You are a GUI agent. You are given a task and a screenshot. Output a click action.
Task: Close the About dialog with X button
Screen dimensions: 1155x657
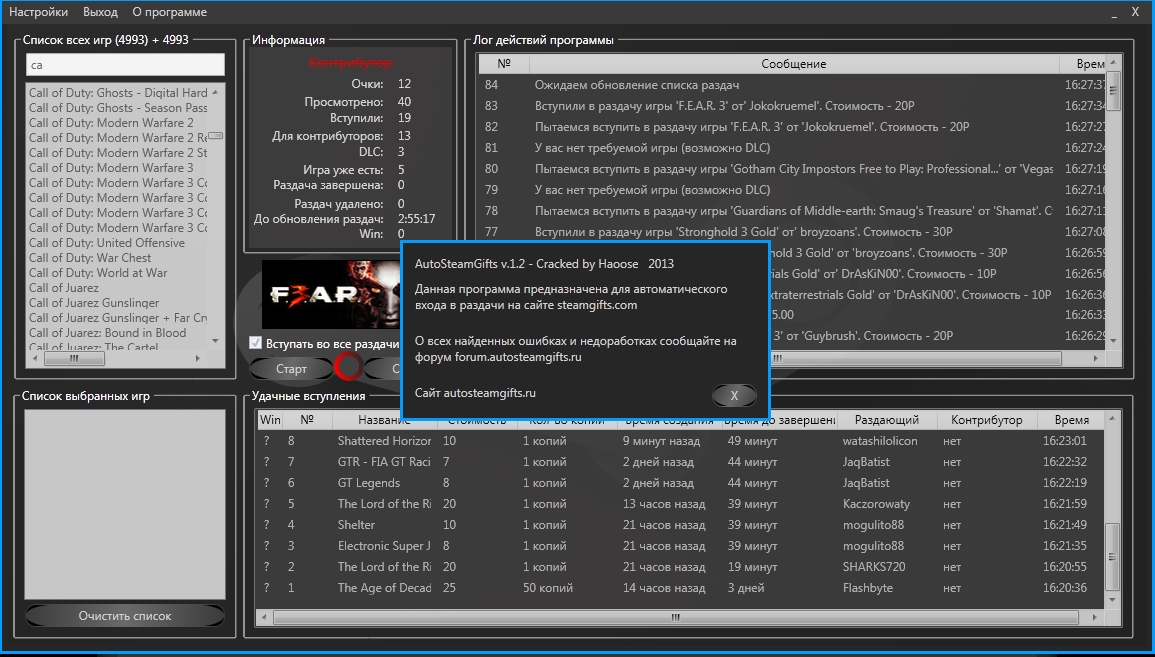pos(734,396)
